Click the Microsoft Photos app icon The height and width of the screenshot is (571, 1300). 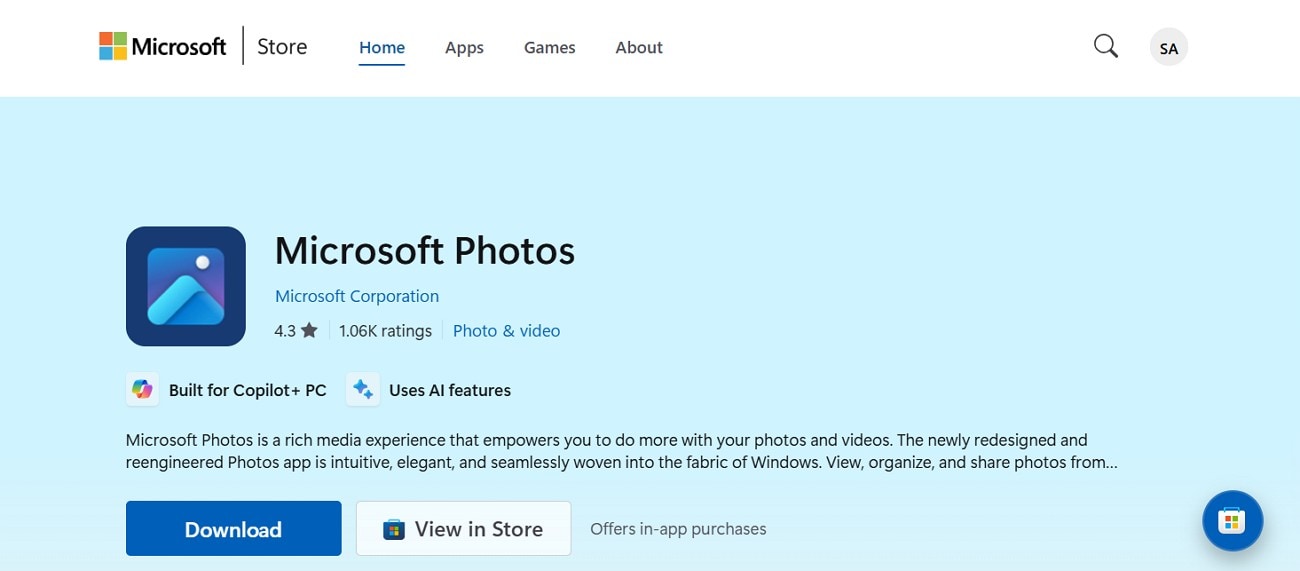click(x=186, y=286)
